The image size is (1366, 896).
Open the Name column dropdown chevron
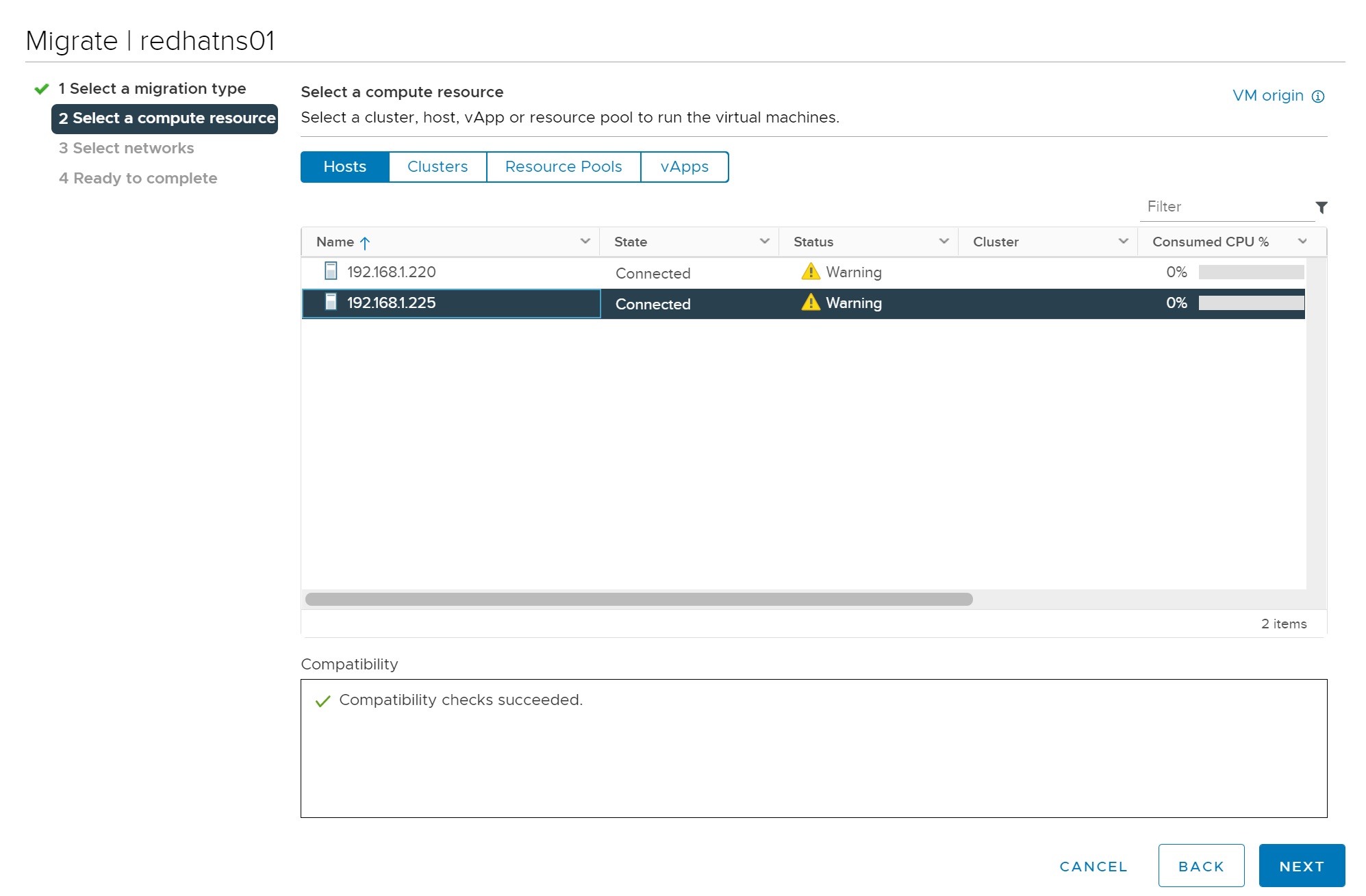[x=585, y=241]
